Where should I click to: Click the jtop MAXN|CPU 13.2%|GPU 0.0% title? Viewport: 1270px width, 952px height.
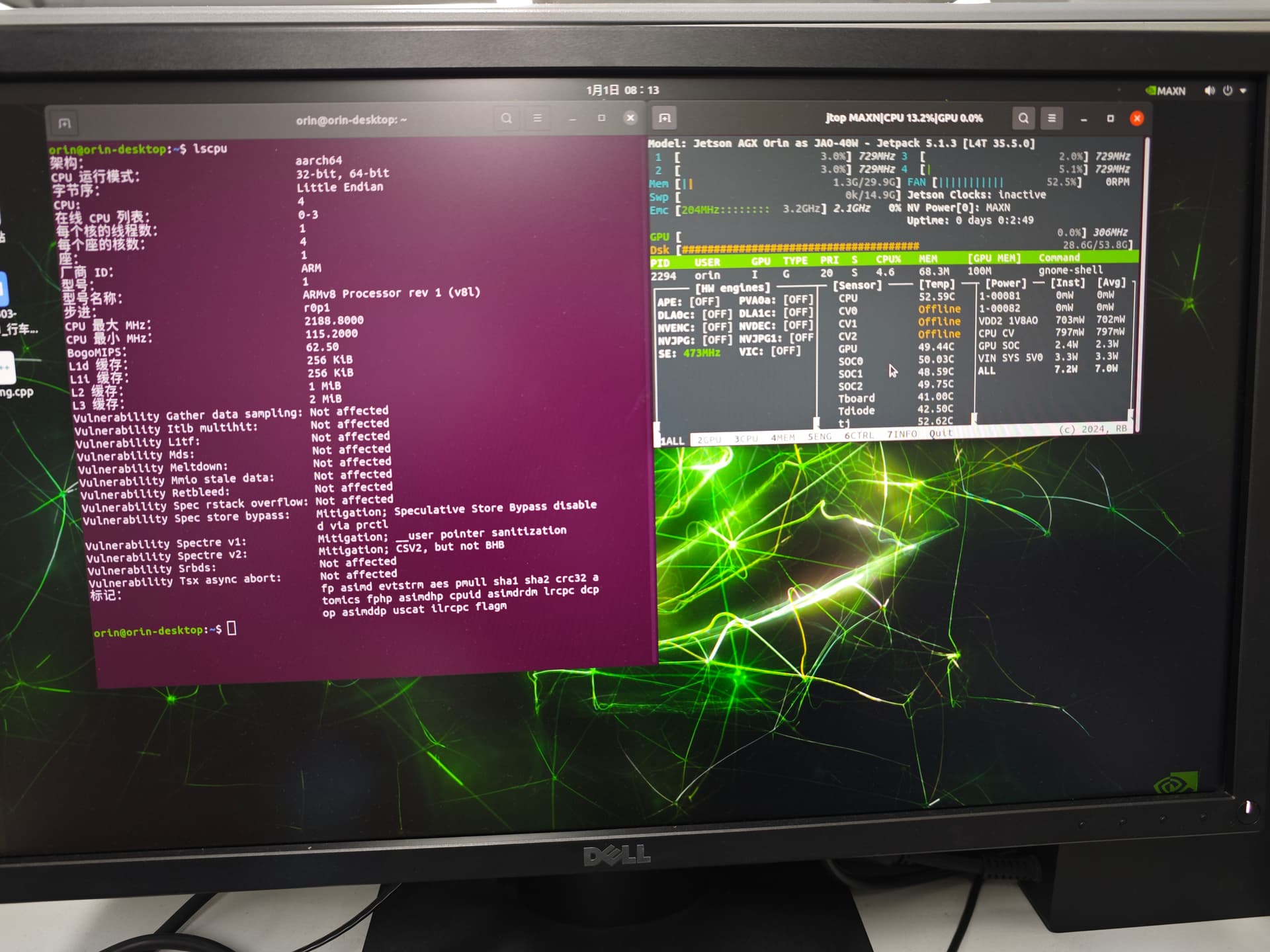point(904,118)
